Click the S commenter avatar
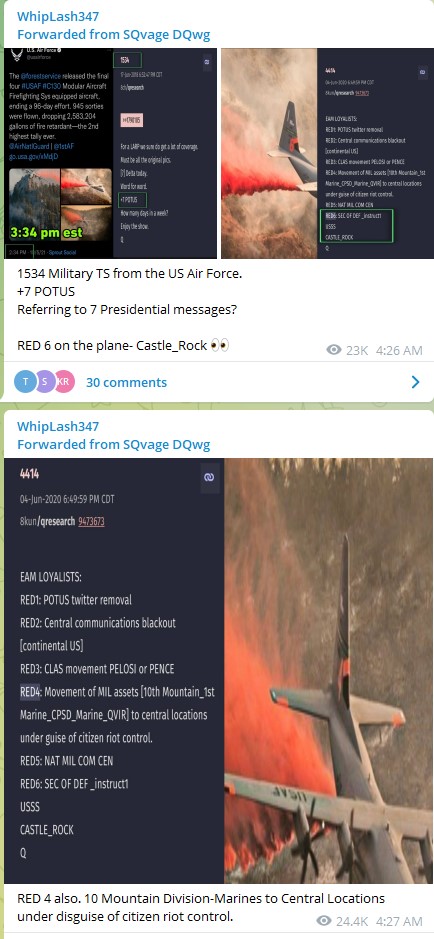Image resolution: width=434 pixels, height=939 pixels. click(45, 382)
